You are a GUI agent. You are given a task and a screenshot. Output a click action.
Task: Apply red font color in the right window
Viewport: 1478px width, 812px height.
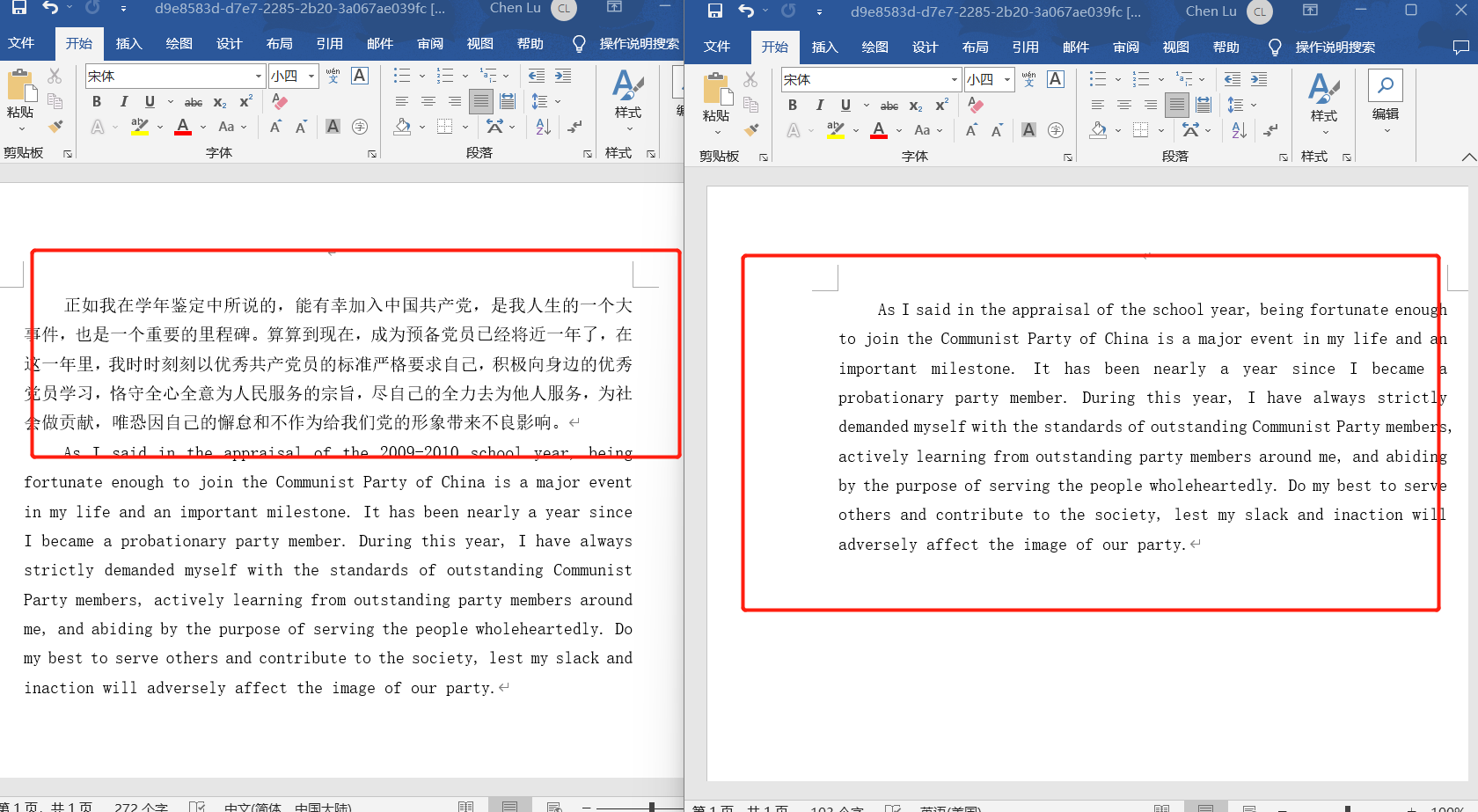(879, 131)
